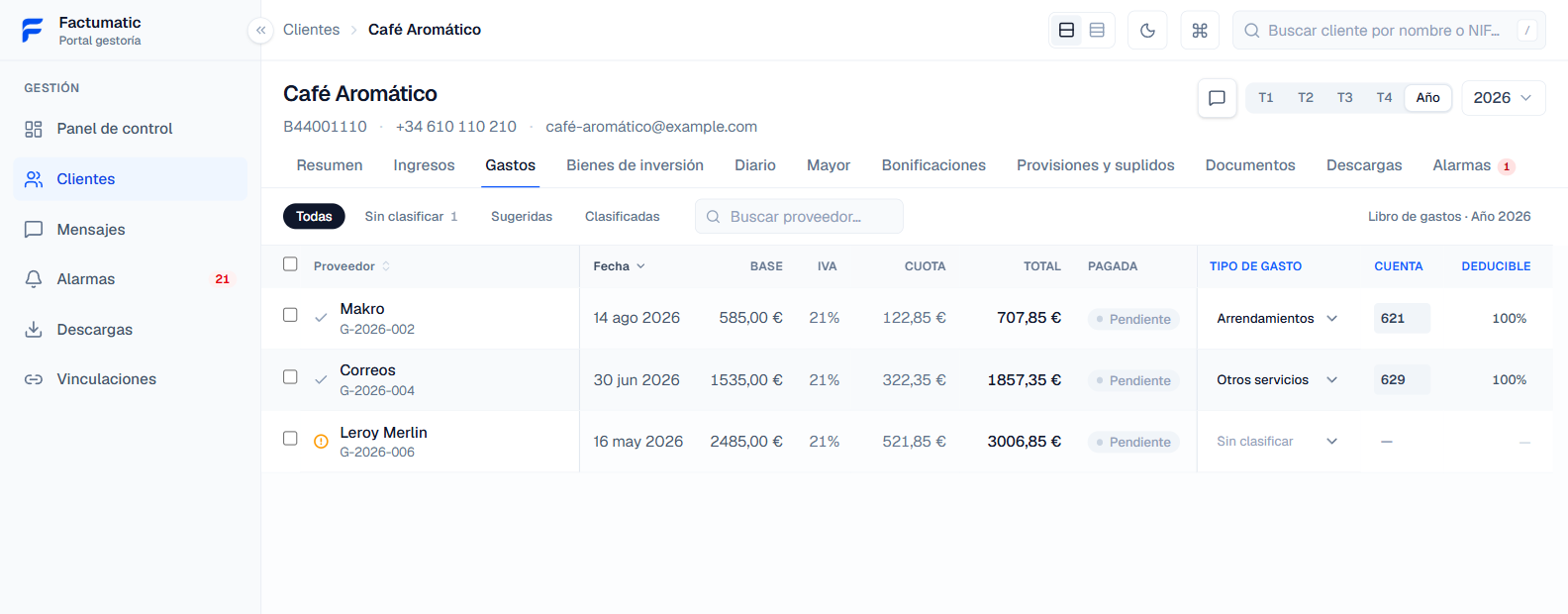The image size is (1568, 614).
Task: Switch to the compact rows layout icon
Action: (x=1097, y=31)
